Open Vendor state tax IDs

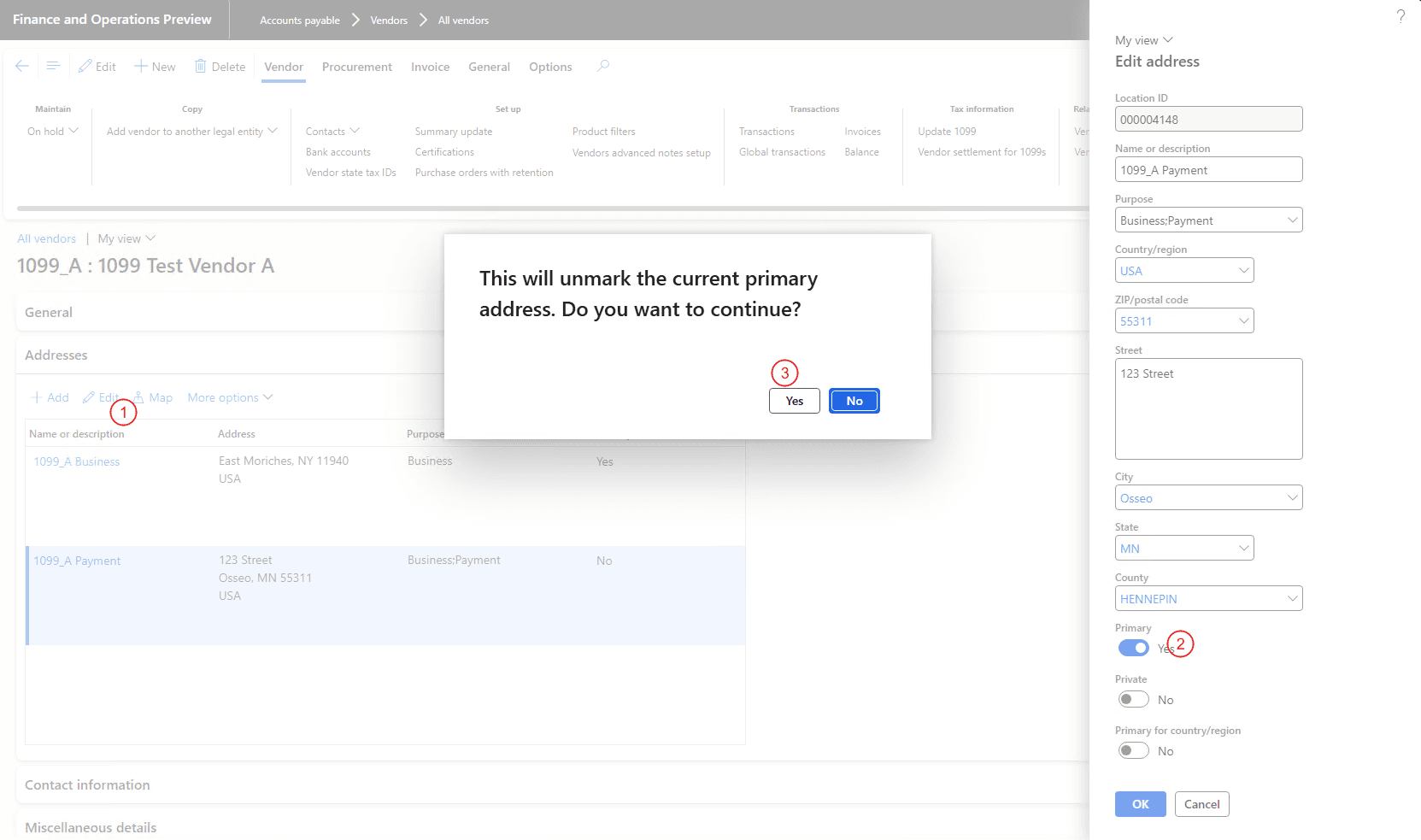(x=351, y=173)
